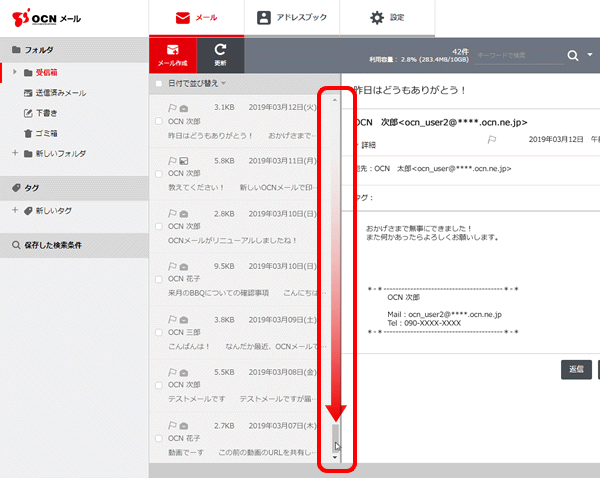Click the read-status icon on 2.8KB mail
This screenshot has width=600, height=478.
point(184,214)
